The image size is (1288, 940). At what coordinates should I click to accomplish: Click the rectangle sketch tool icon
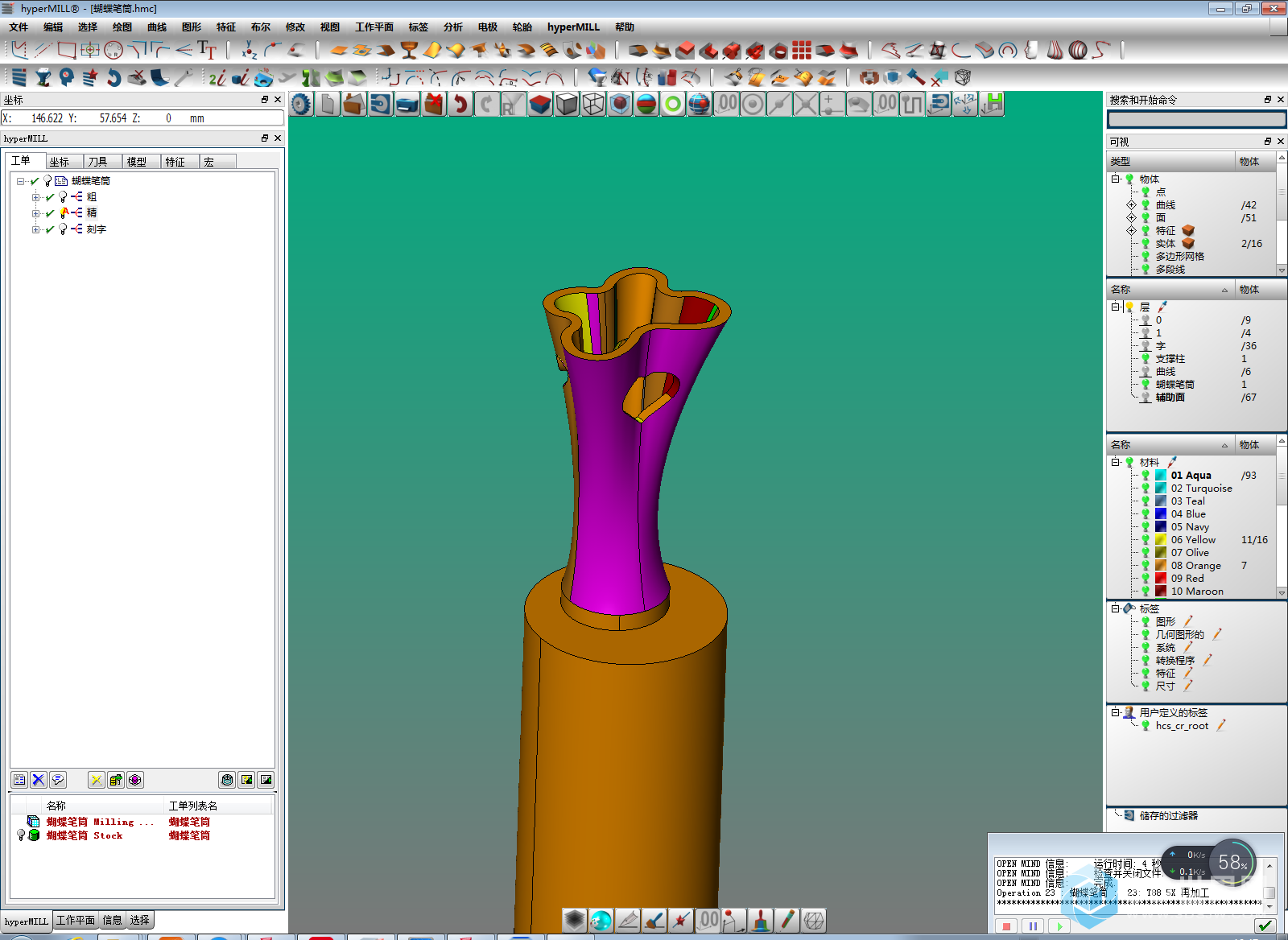67,50
